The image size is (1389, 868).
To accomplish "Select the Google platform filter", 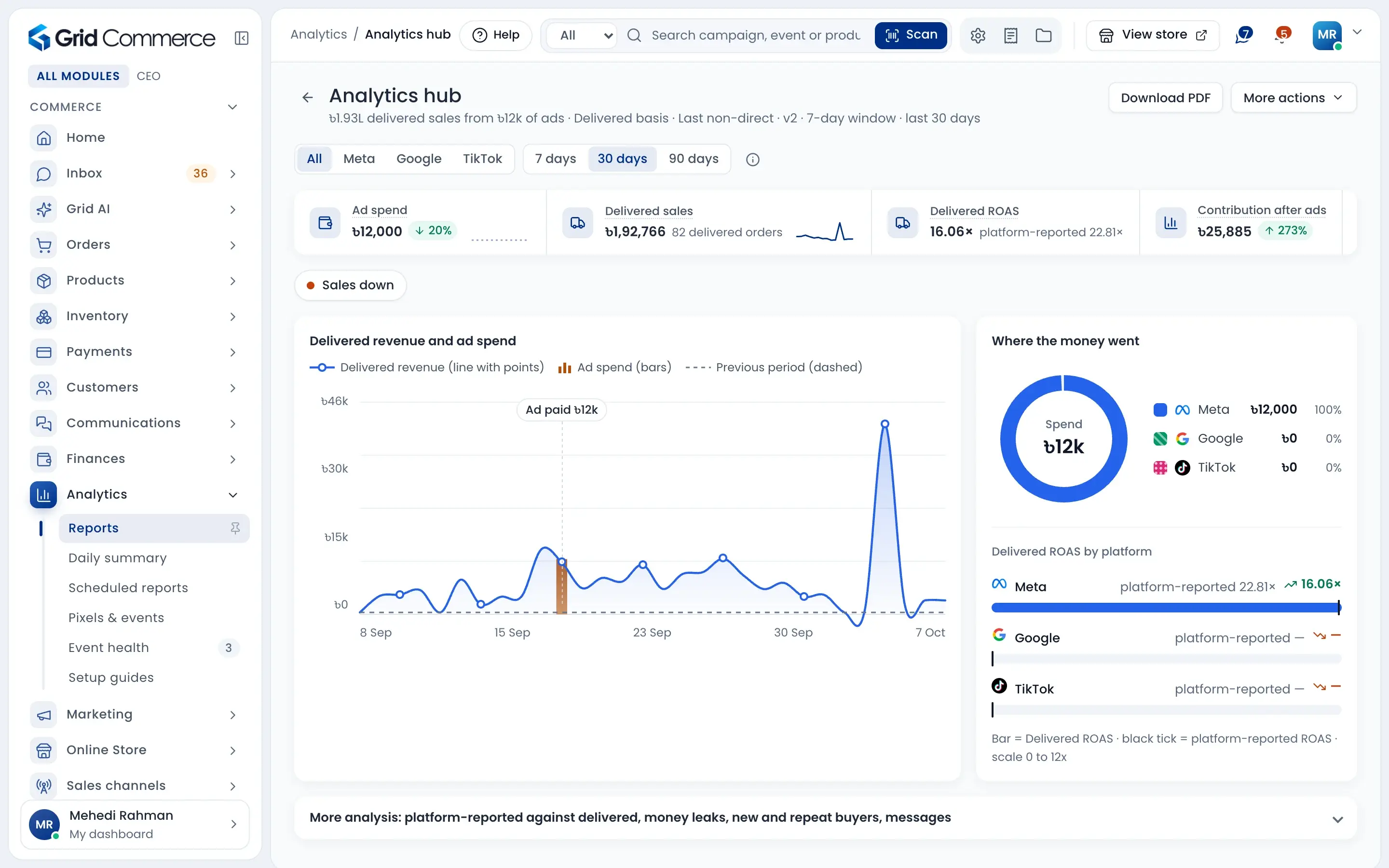I will coord(419,159).
